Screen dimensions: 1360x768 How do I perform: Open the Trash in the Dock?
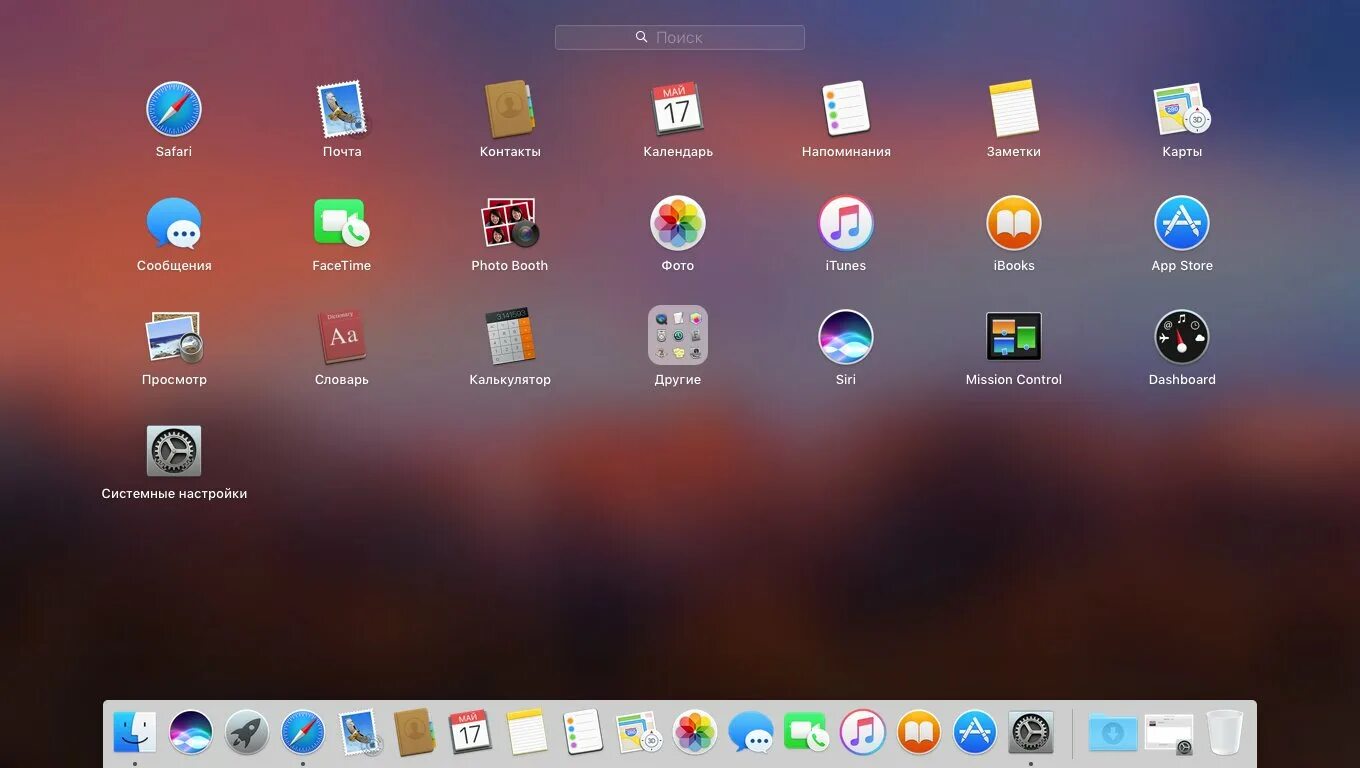[x=1225, y=733]
